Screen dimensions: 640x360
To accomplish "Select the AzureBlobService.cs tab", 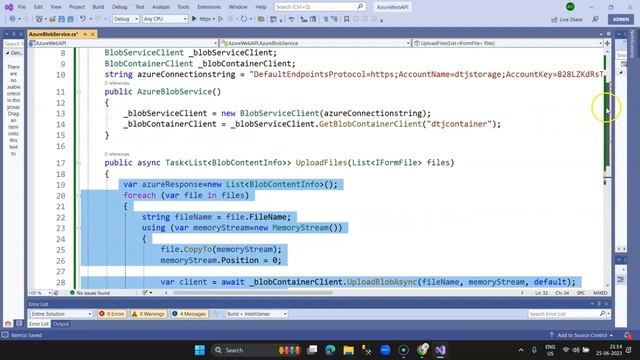I will coord(53,34).
